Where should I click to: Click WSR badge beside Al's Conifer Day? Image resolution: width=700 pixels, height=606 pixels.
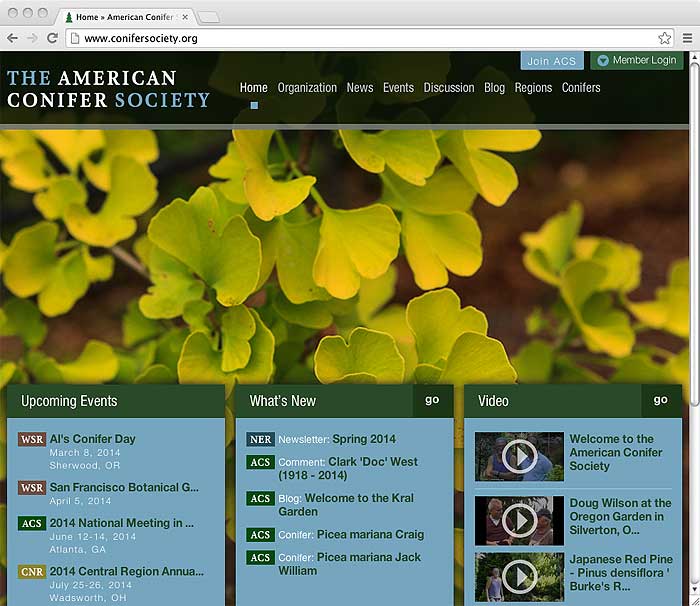[32, 439]
